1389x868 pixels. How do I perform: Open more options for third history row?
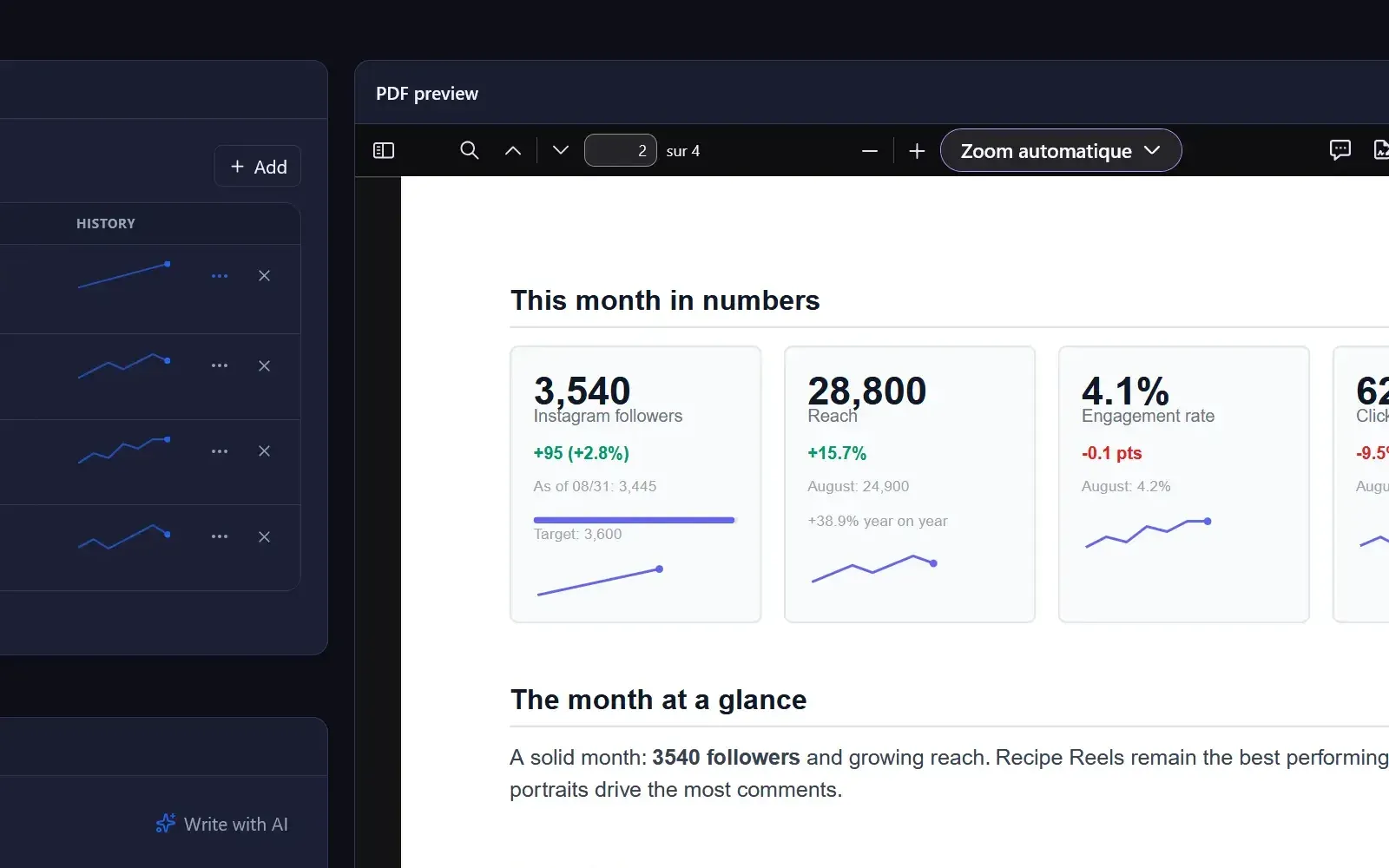(x=220, y=451)
